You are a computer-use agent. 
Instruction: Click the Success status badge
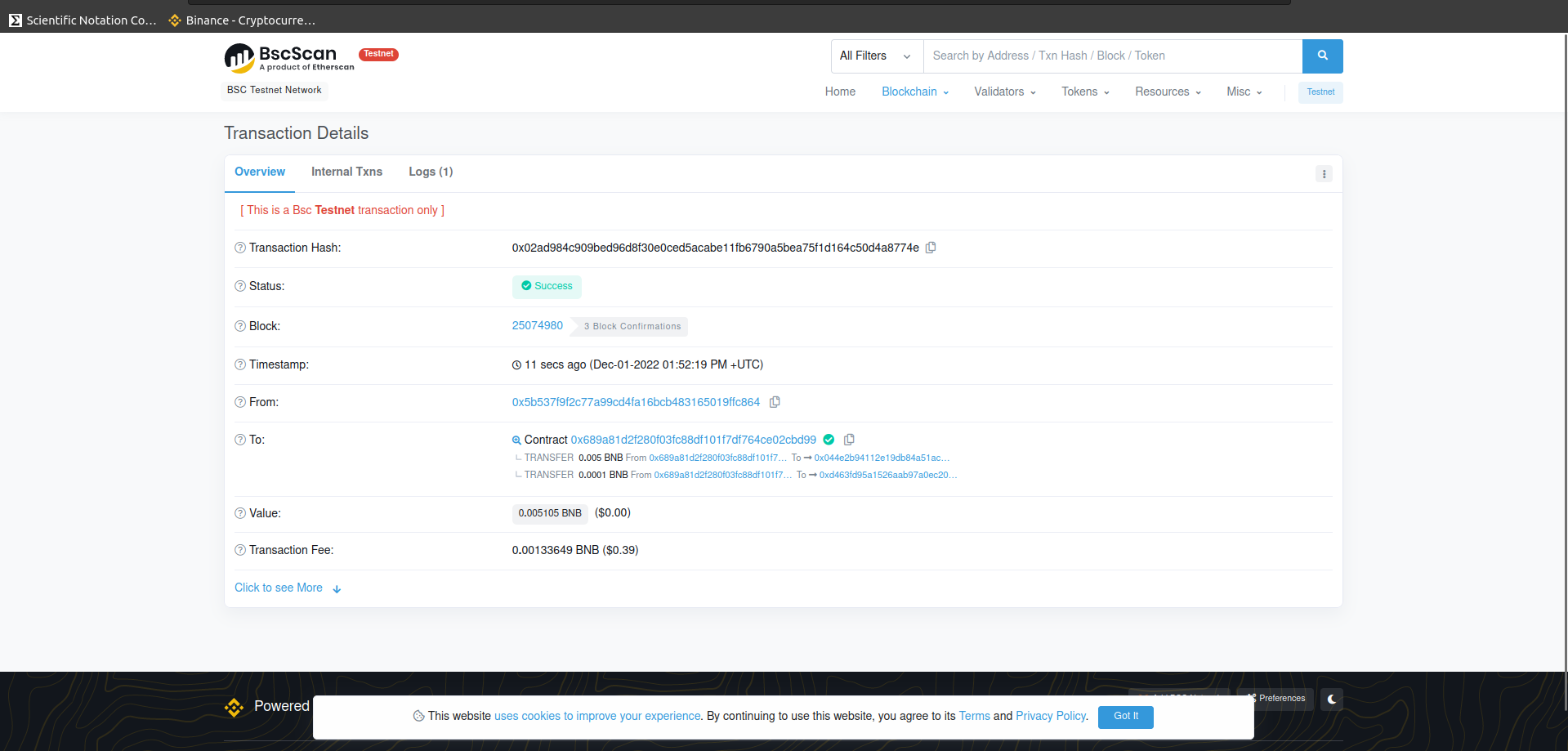[x=547, y=286]
